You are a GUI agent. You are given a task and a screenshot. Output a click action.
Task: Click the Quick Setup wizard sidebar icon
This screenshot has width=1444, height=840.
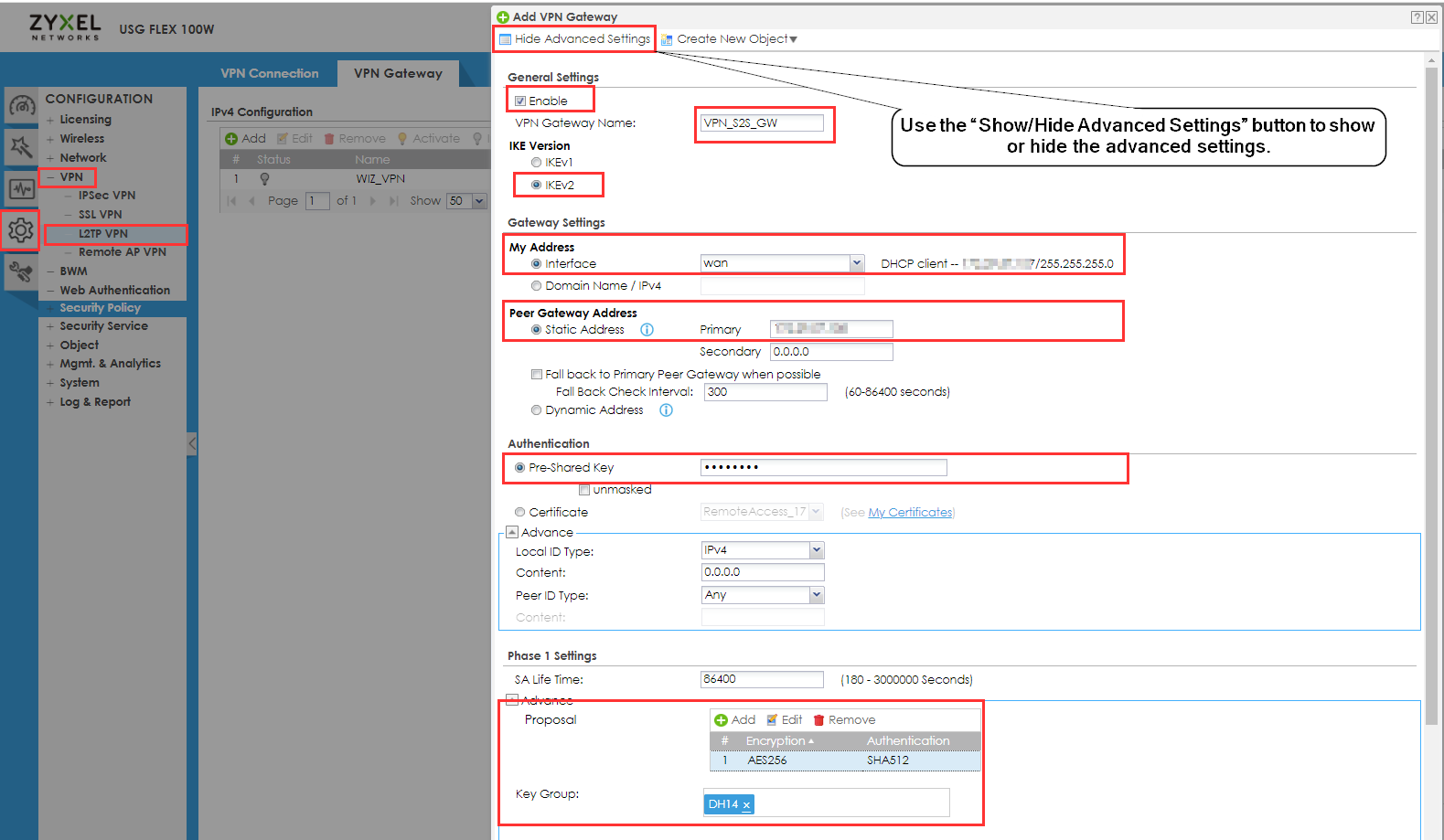click(21, 147)
